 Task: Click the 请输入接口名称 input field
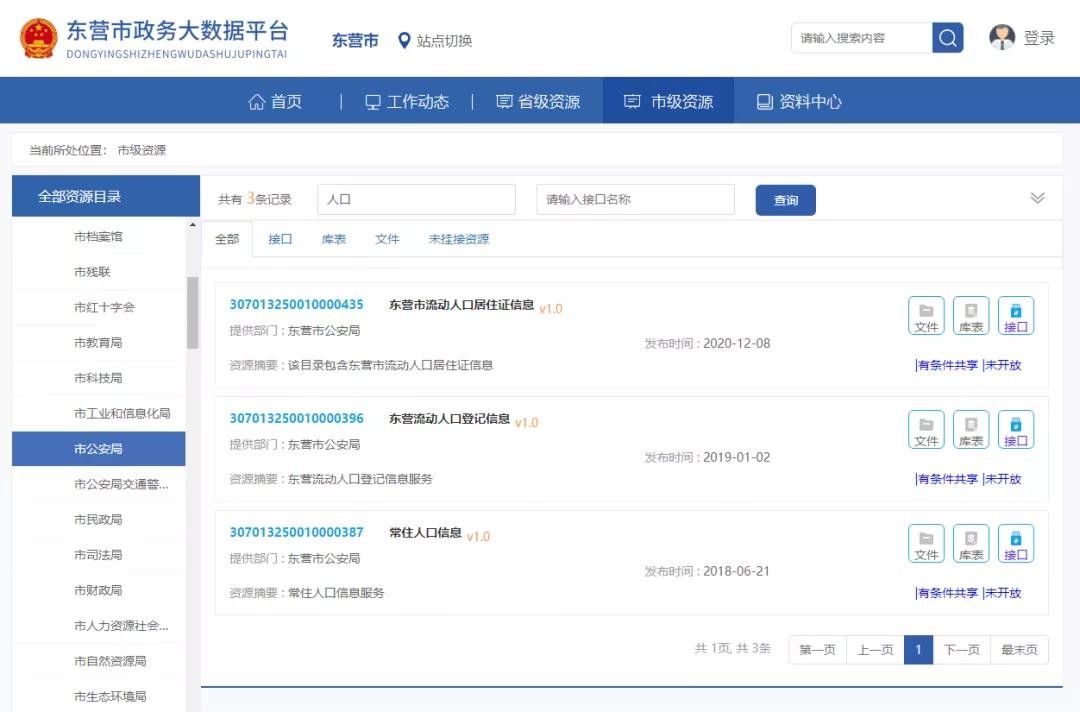click(x=635, y=199)
